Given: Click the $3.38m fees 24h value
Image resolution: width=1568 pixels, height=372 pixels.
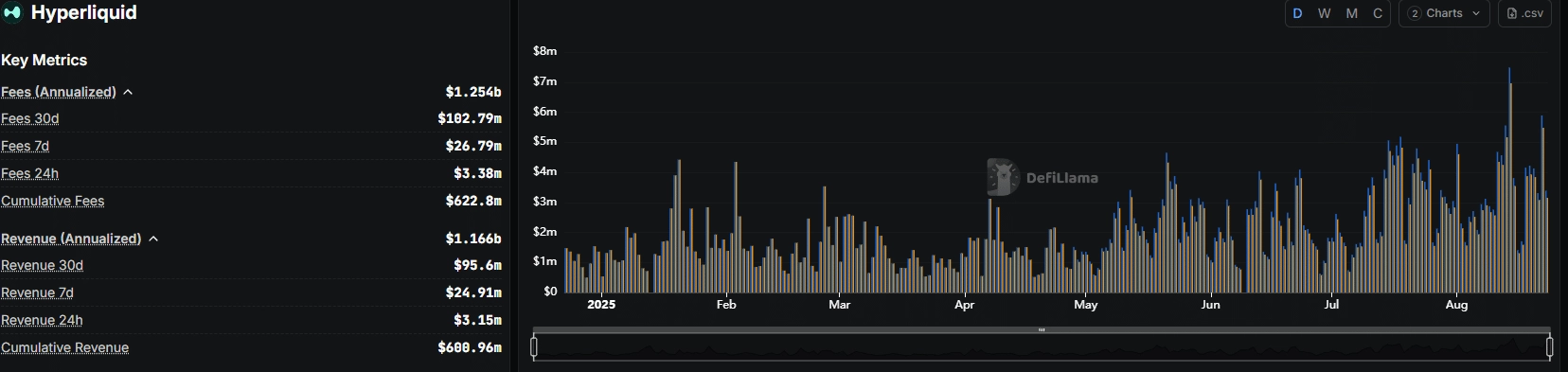Looking at the screenshot, I should [x=477, y=173].
